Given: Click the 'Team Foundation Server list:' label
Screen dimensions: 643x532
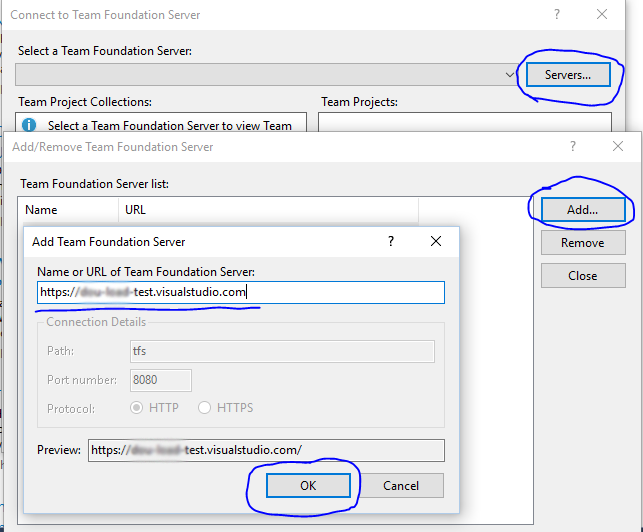Looking at the screenshot, I should (94, 184).
